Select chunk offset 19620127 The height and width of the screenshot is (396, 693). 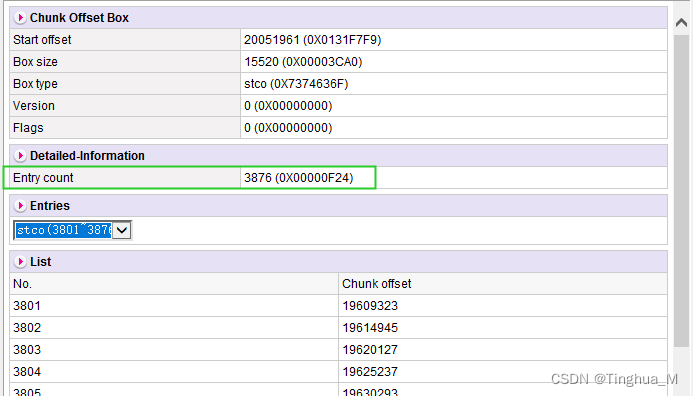pyautogui.click(x=370, y=350)
